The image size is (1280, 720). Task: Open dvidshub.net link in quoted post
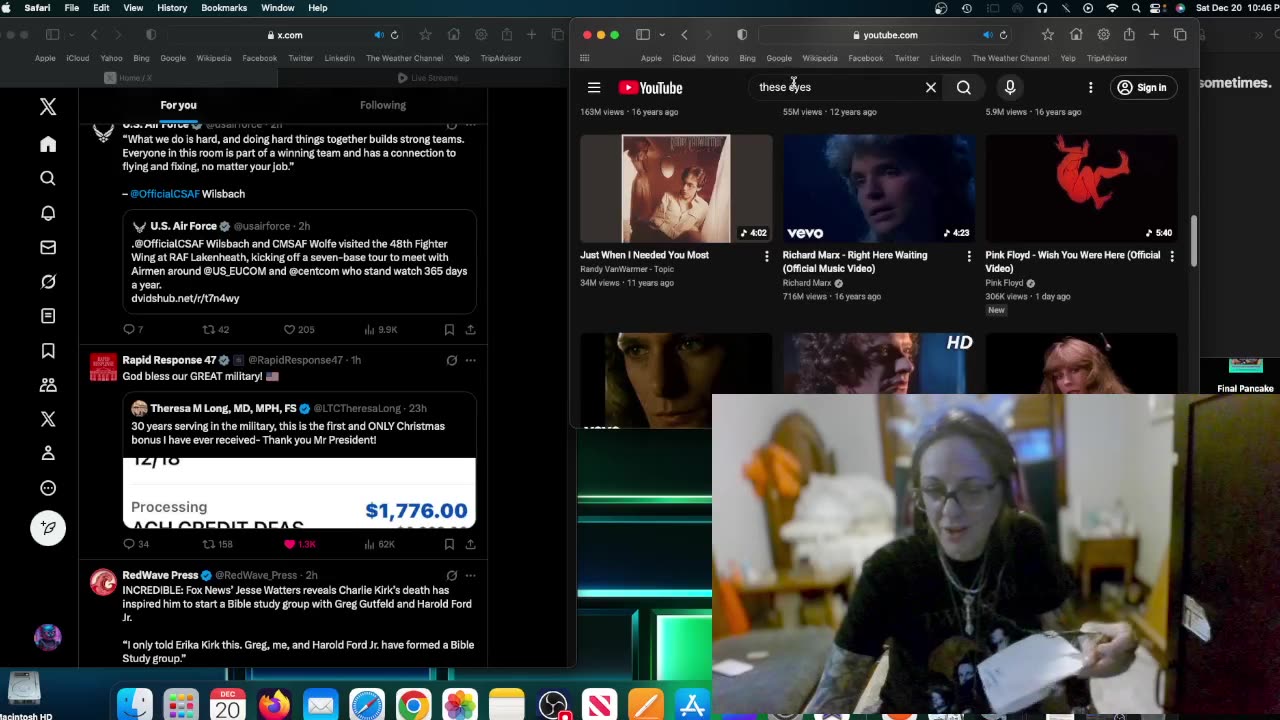pos(185,299)
